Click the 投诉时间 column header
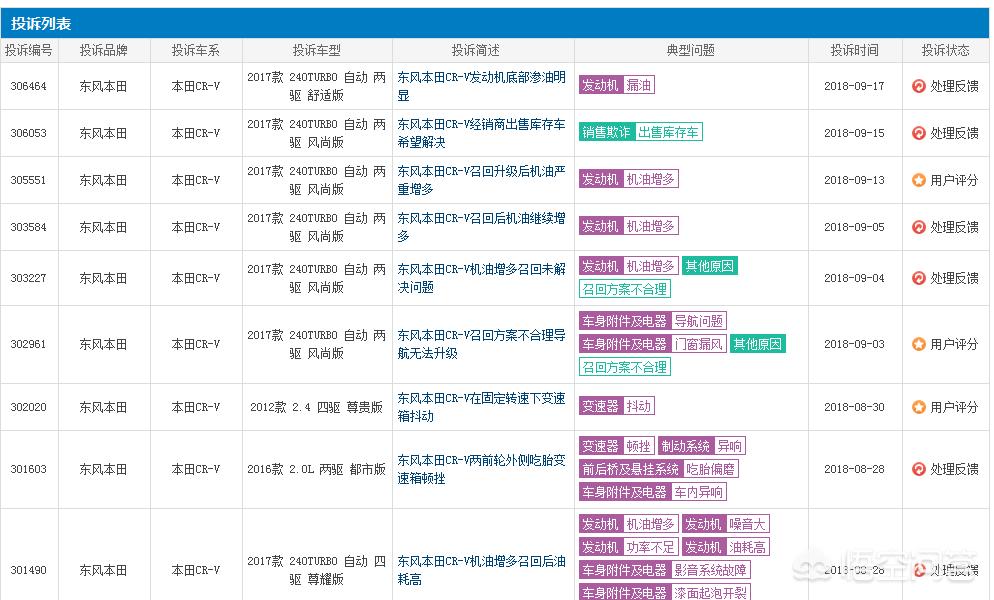The image size is (994, 600). coord(855,50)
